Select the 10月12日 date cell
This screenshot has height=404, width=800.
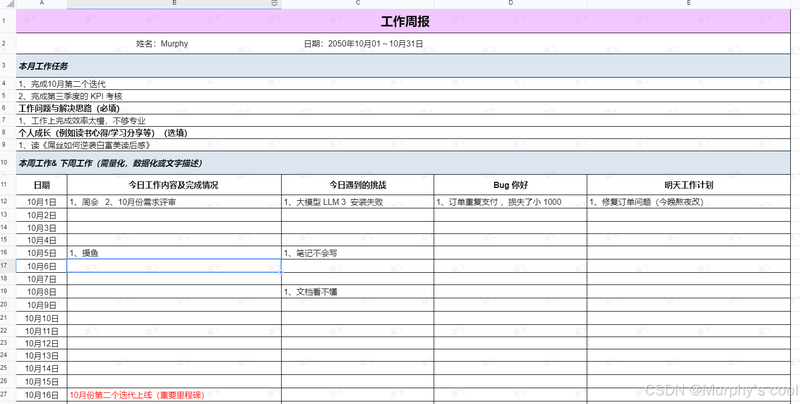tap(41, 343)
